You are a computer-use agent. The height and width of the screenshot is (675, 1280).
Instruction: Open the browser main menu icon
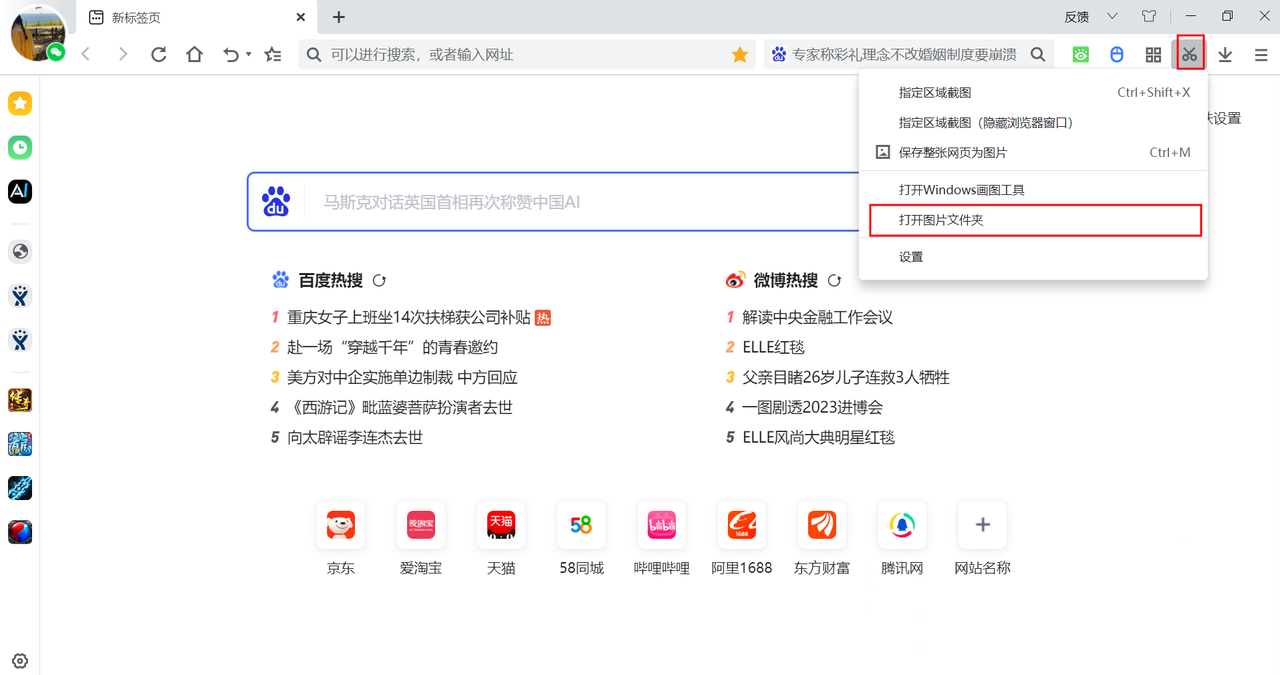click(1261, 54)
